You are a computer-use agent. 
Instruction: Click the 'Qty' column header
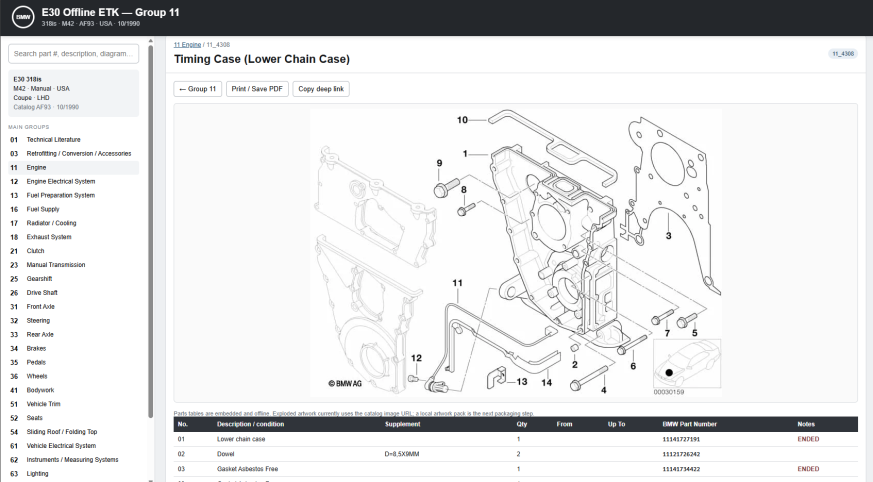pos(522,424)
